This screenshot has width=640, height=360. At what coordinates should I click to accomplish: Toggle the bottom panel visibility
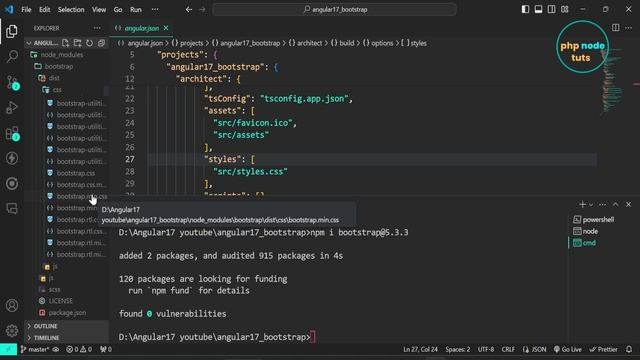(x=538, y=9)
